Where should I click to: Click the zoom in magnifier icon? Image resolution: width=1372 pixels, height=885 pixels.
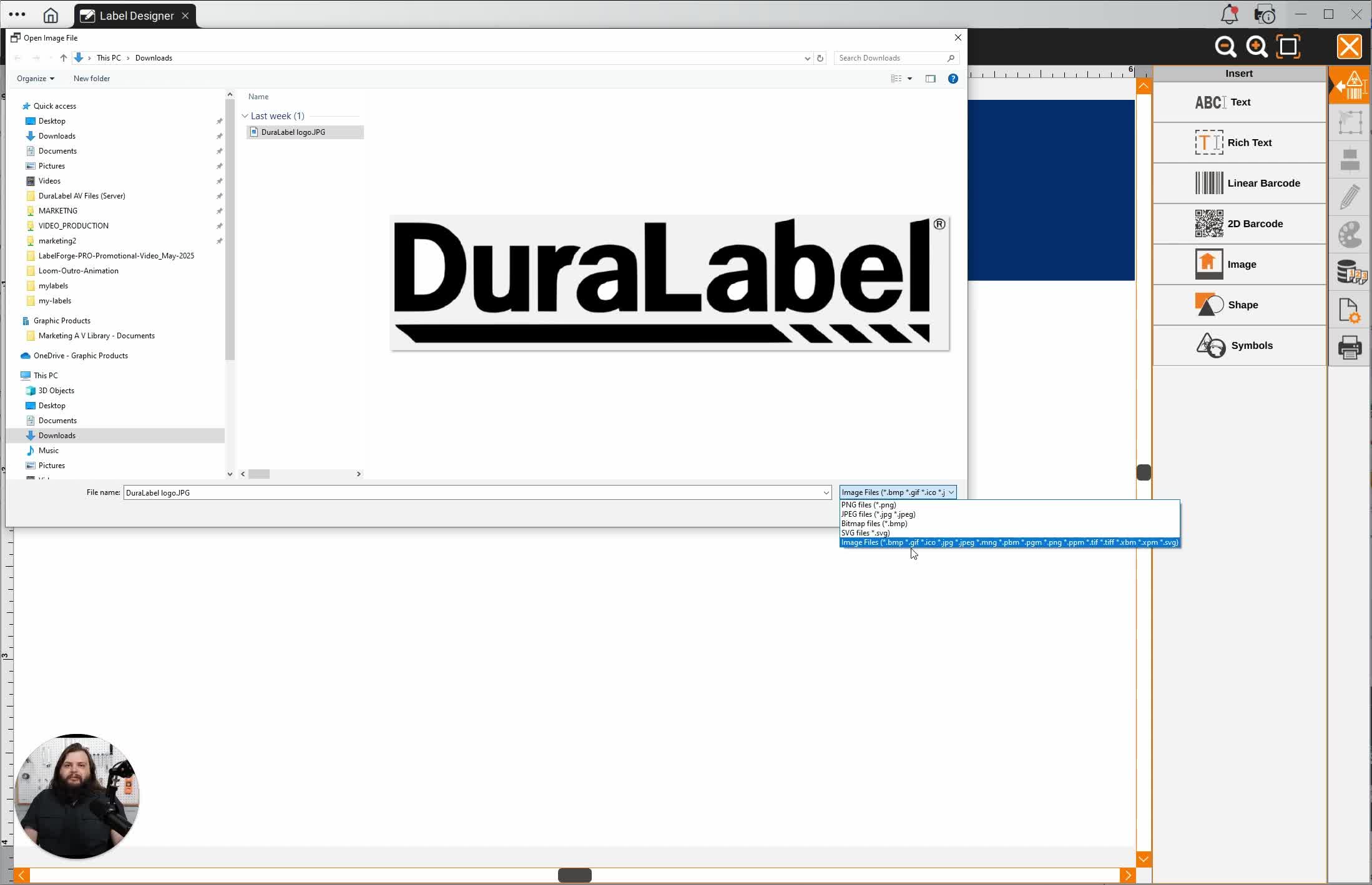pyautogui.click(x=1257, y=47)
